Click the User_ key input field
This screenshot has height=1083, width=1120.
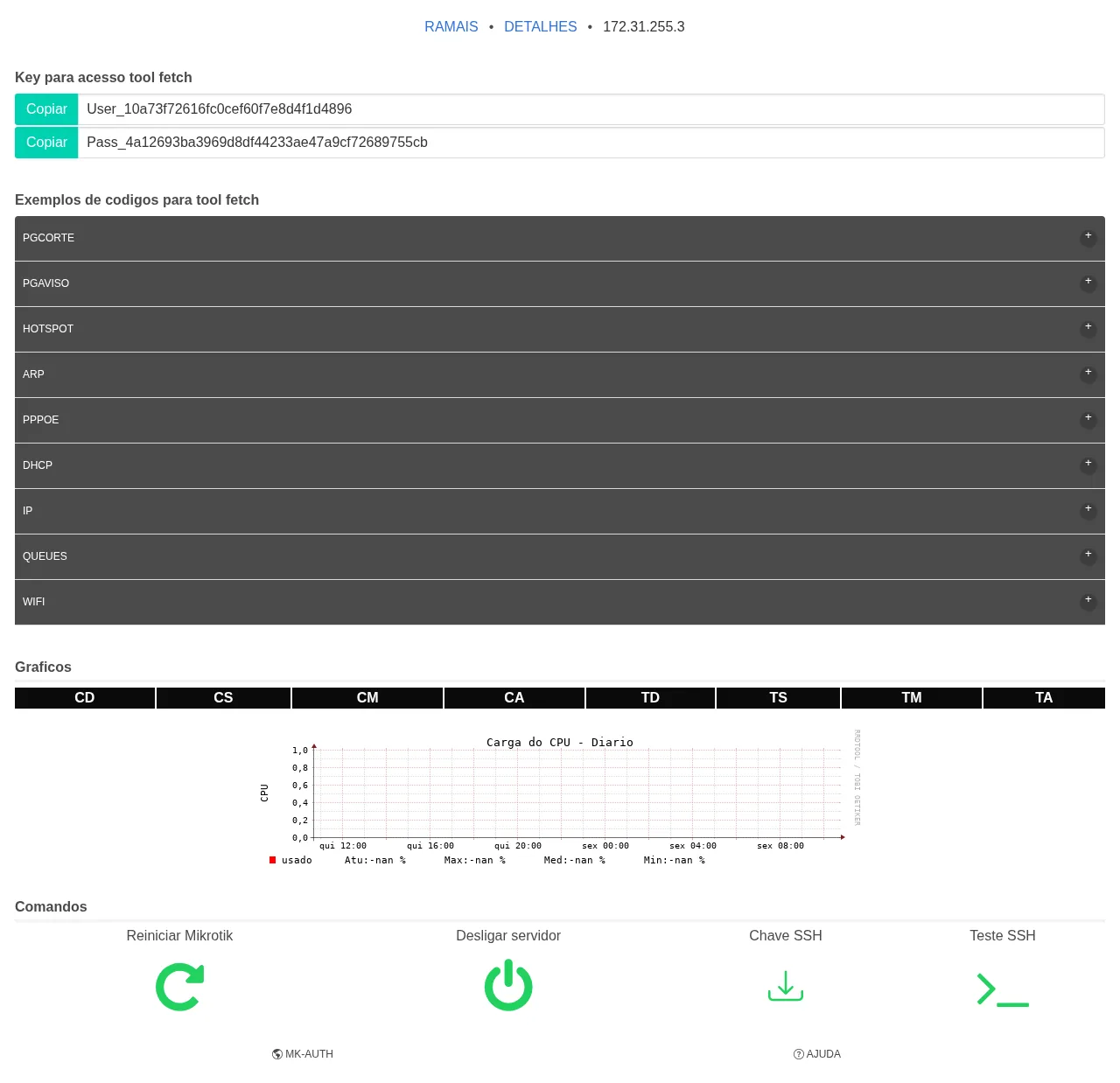(x=591, y=109)
